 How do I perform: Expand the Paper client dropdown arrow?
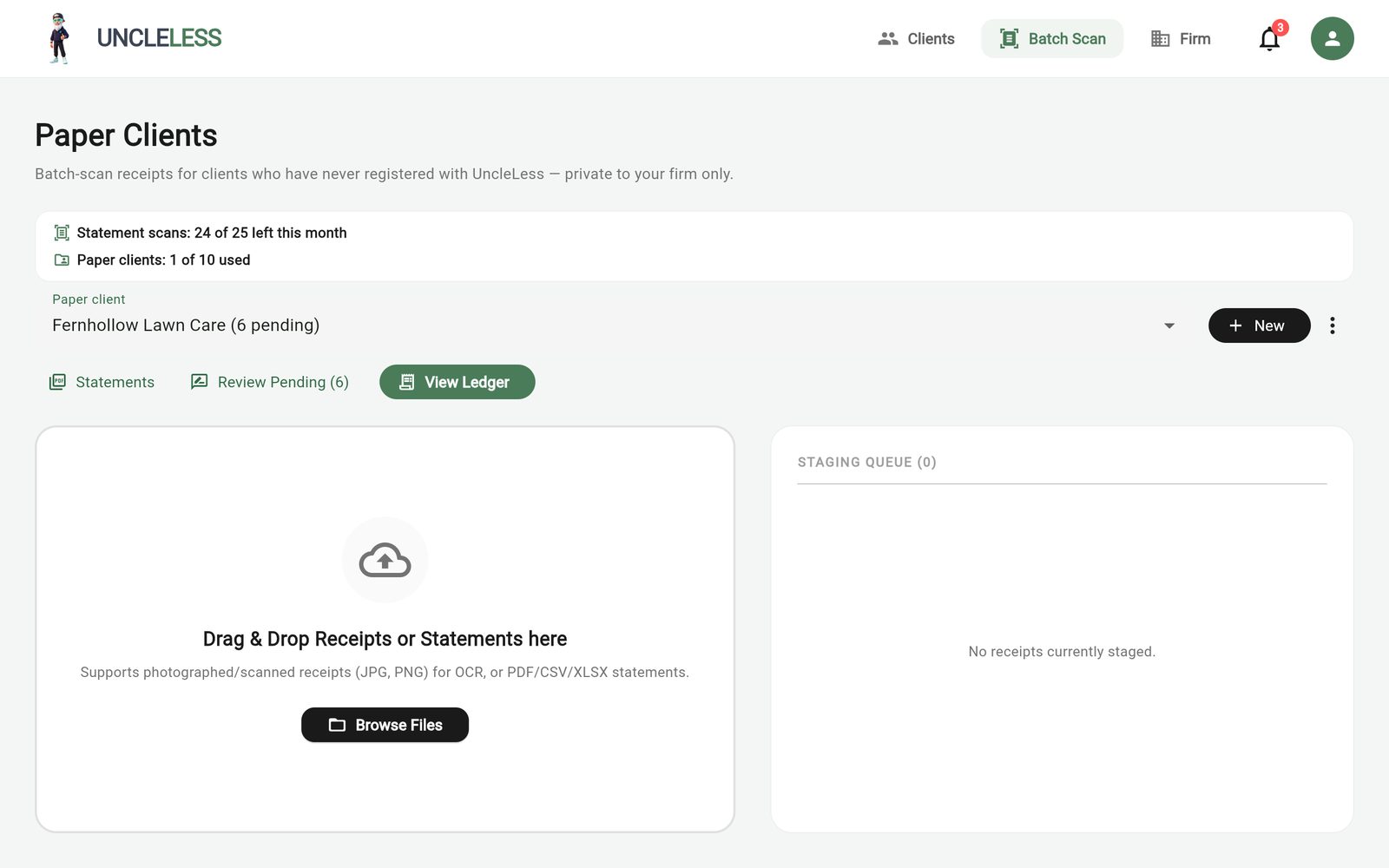point(1169,325)
